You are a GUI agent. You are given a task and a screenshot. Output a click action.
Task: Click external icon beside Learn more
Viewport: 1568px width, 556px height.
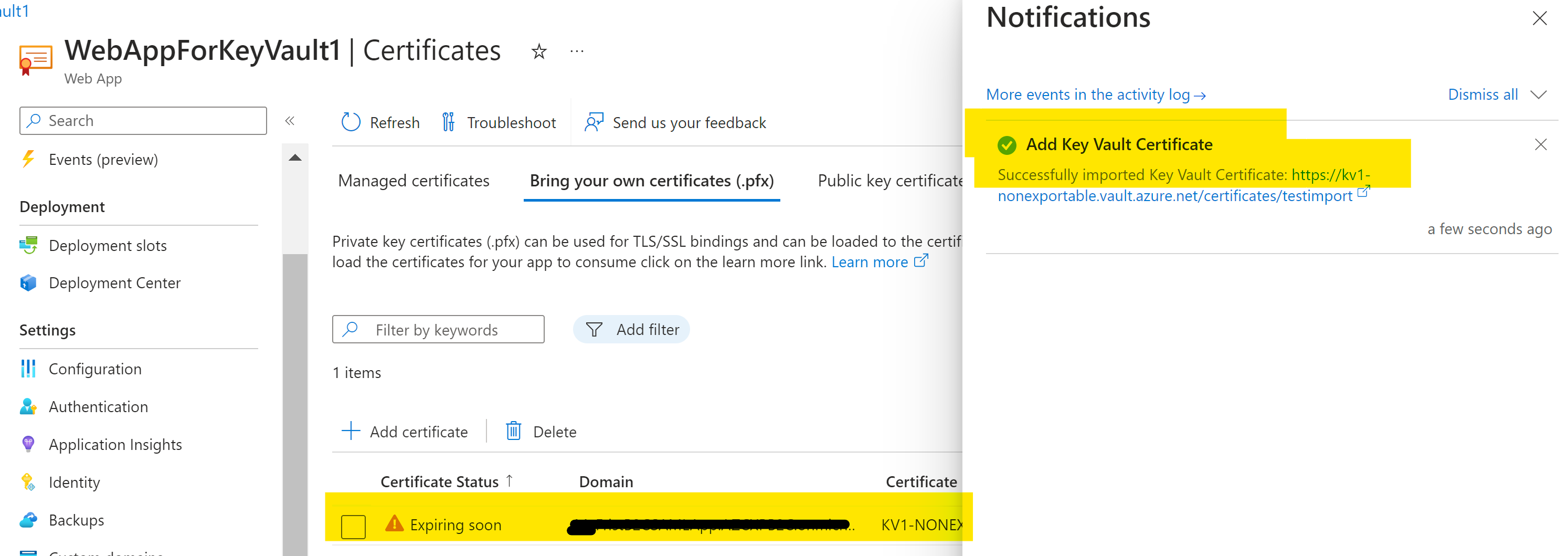(921, 260)
